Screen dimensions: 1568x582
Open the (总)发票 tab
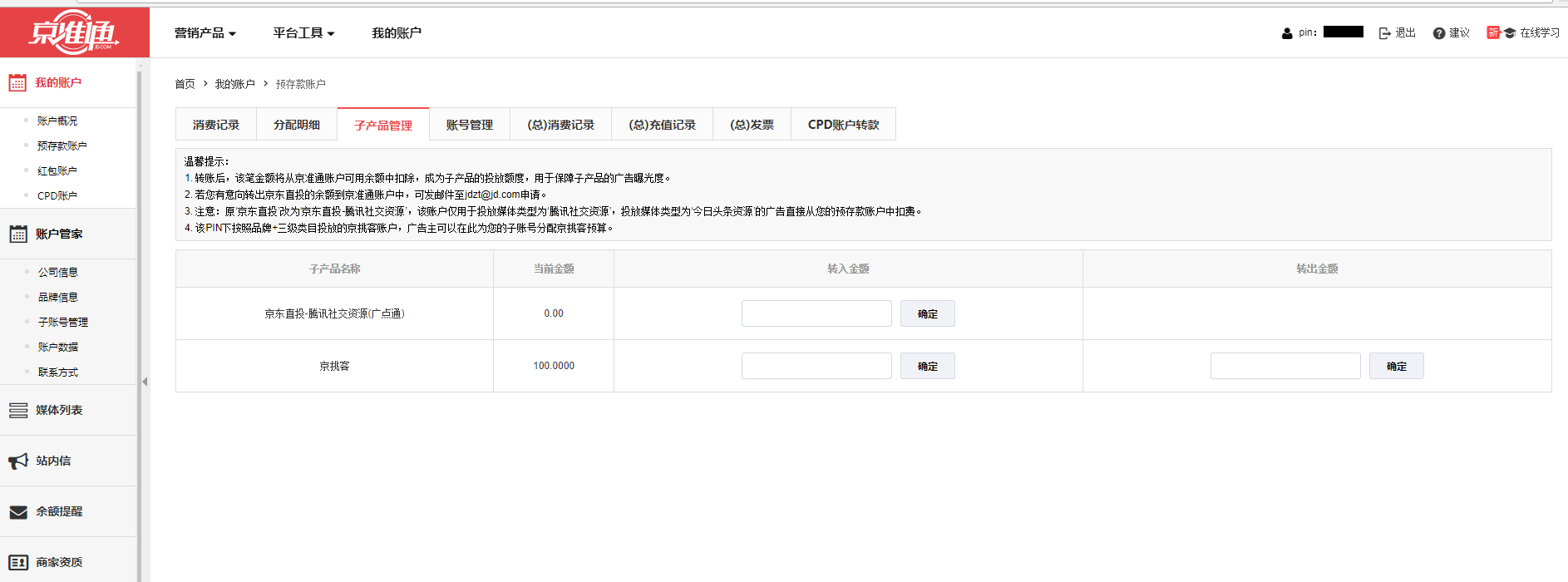[752, 125]
